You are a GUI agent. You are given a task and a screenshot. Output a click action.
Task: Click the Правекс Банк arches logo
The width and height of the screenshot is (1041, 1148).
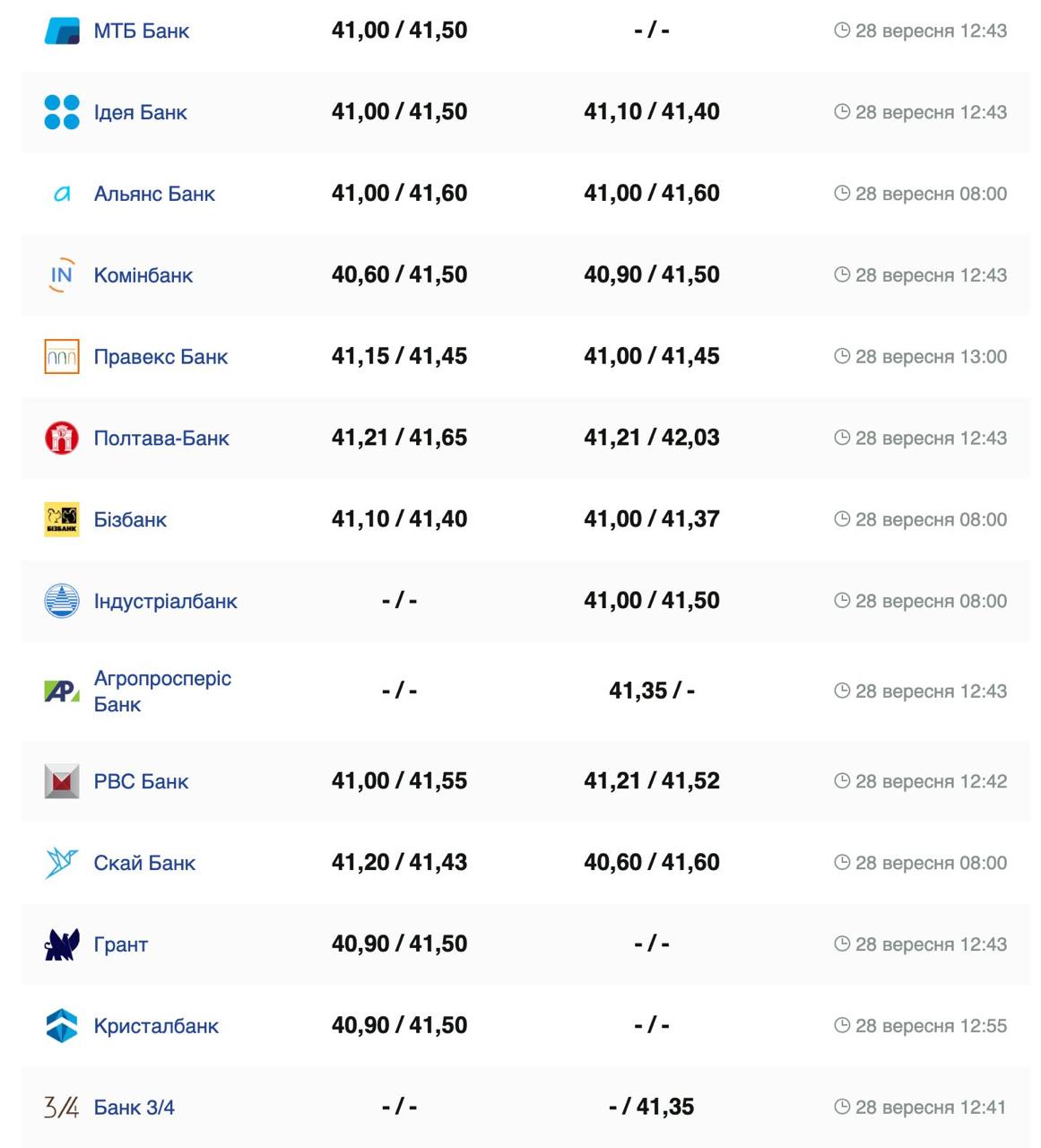[62, 357]
